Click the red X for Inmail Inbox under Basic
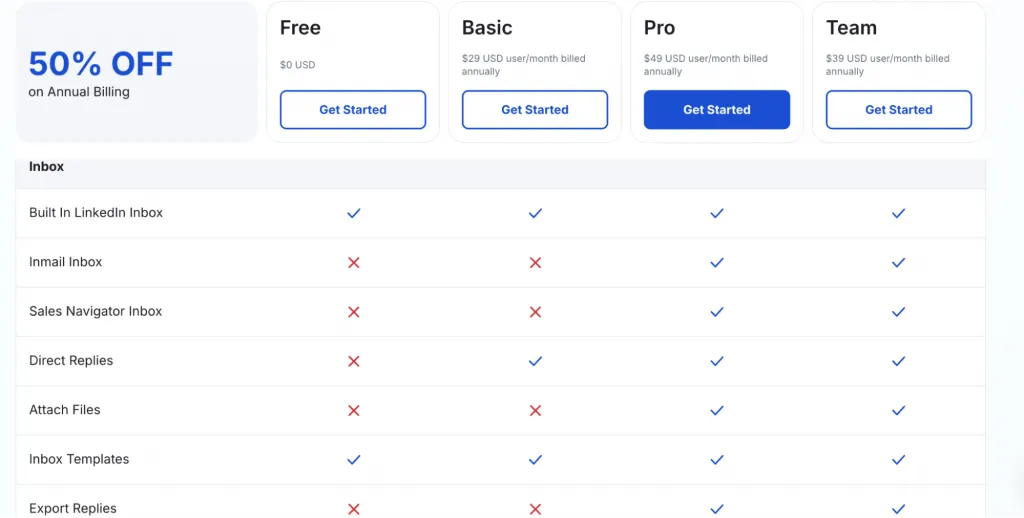 click(x=535, y=263)
